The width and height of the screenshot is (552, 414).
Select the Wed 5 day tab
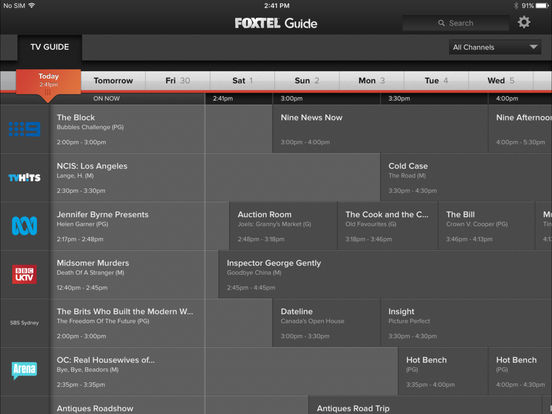pos(501,81)
